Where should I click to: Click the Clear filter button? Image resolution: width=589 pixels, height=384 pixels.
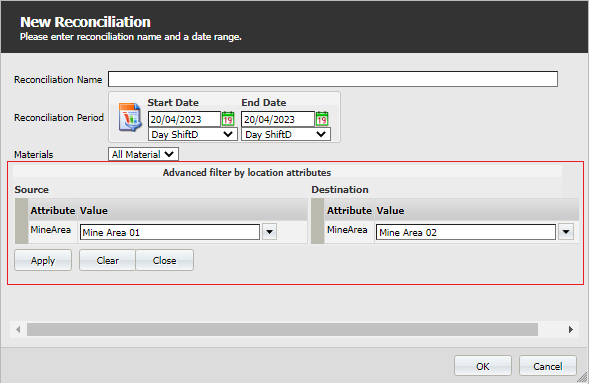(x=107, y=260)
